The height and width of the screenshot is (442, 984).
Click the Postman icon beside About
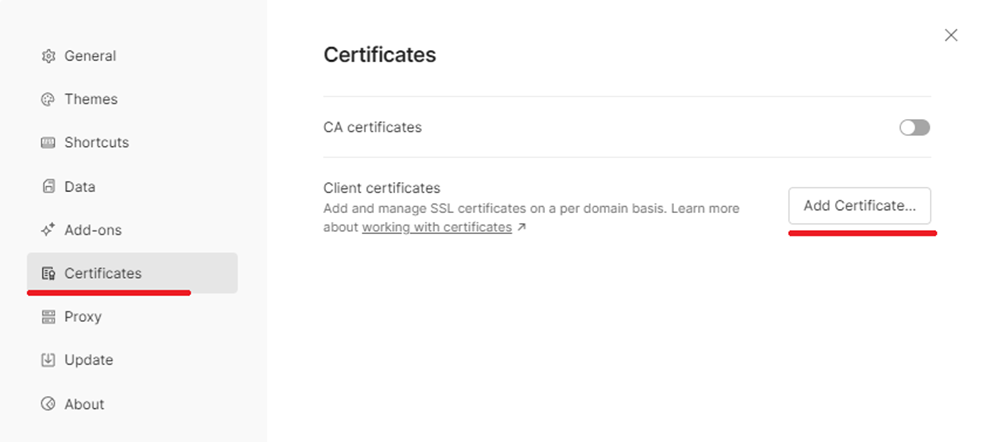point(48,404)
